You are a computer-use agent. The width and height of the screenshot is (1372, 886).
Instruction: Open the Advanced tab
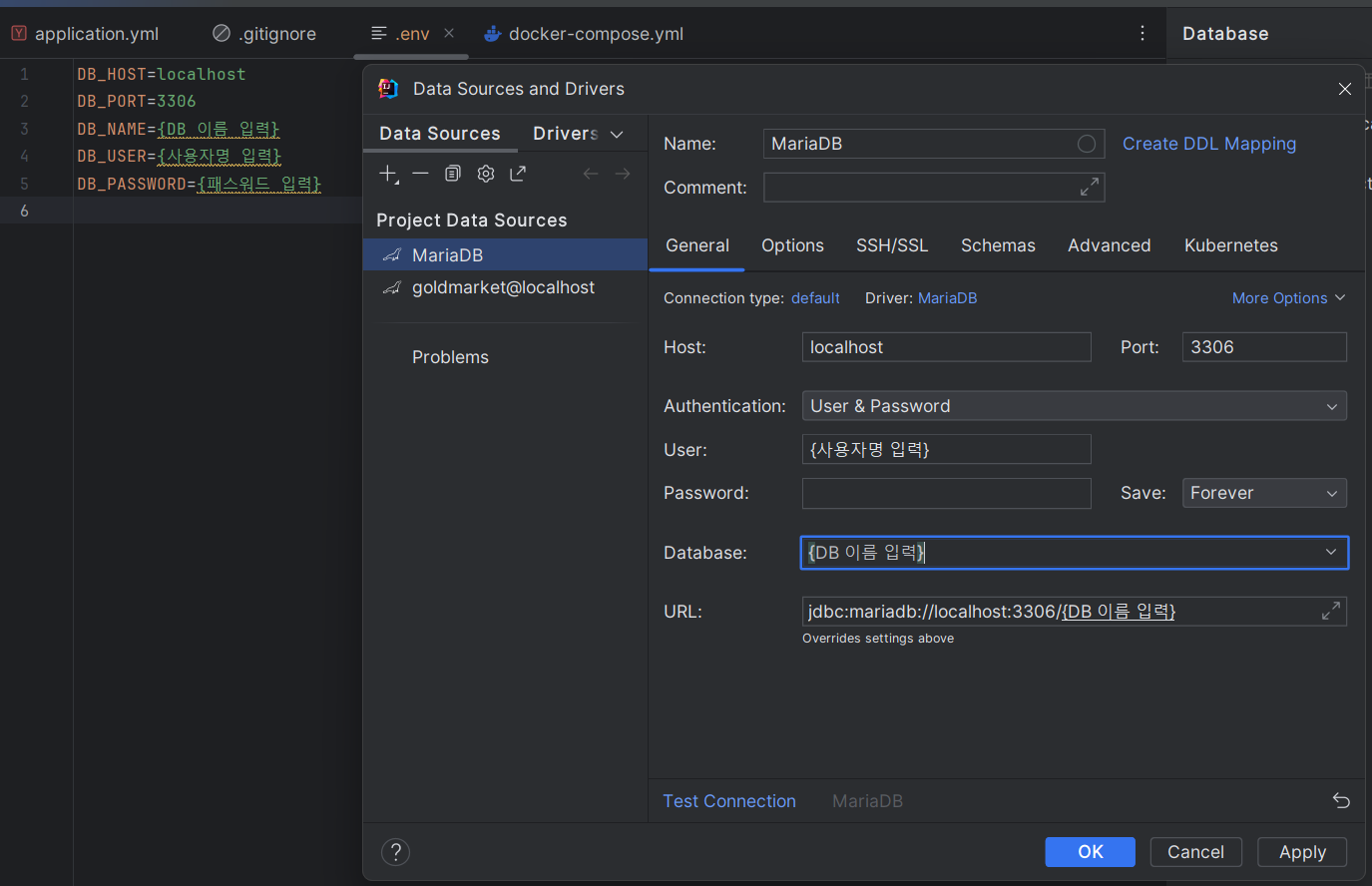[1109, 245]
